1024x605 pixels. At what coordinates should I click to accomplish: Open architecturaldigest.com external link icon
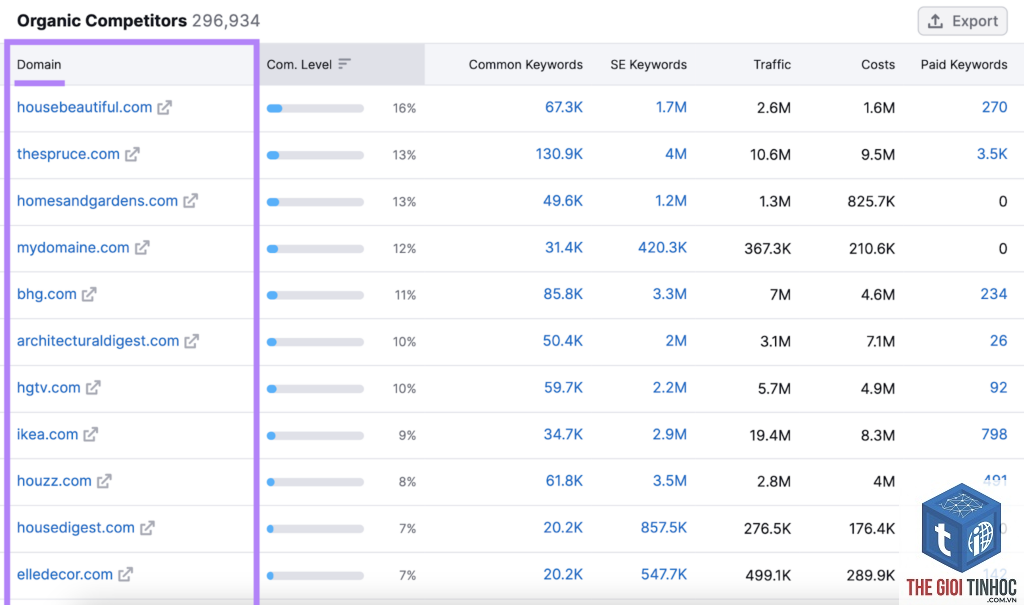(191, 341)
